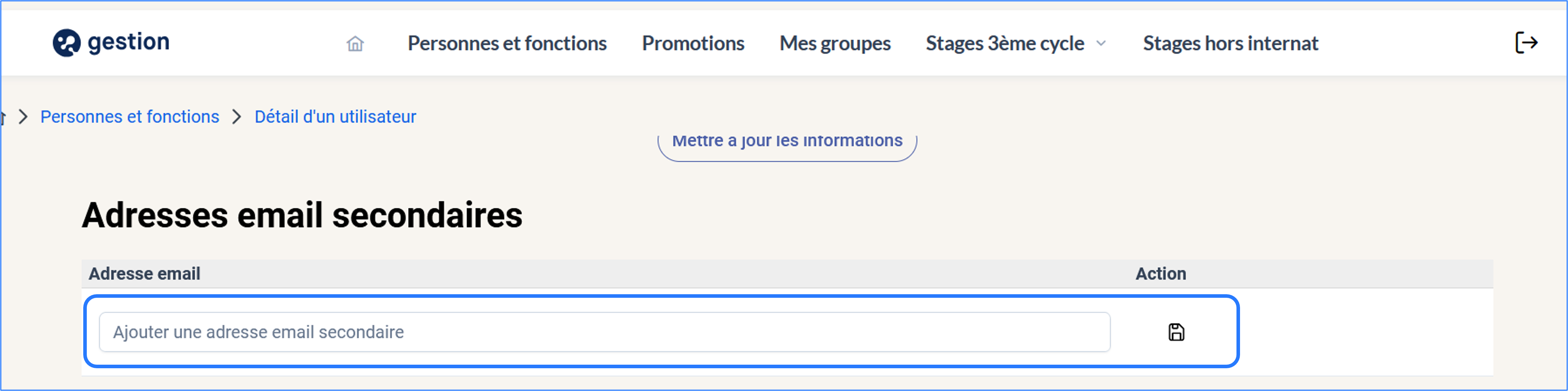Click the logout icon in top bar

pyautogui.click(x=1527, y=43)
